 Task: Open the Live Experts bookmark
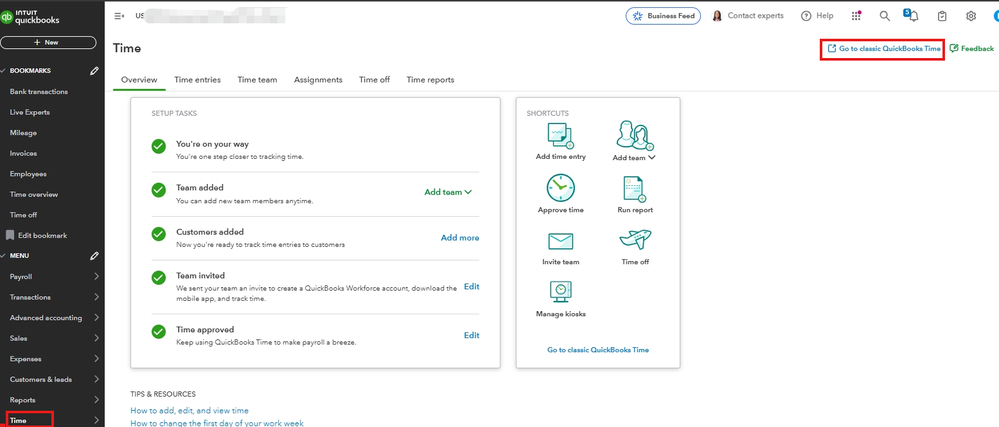pyautogui.click(x=30, y=112)
